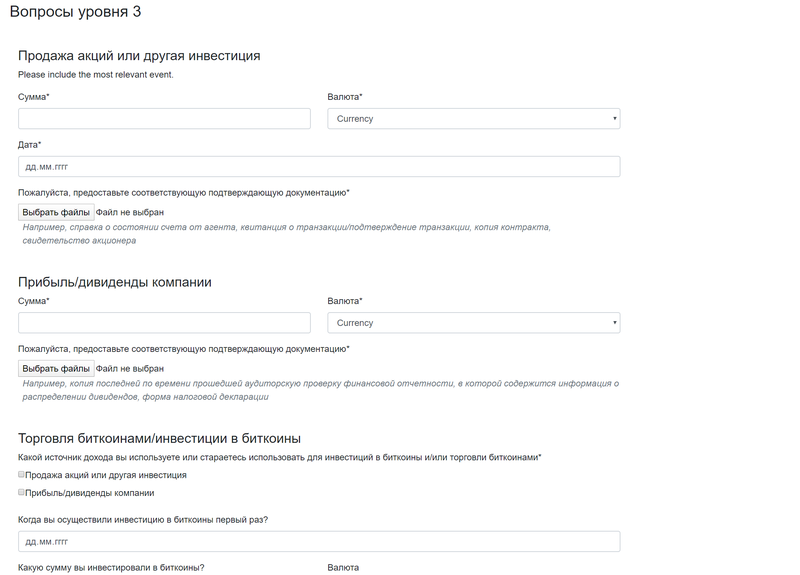
Task: Open the Валюта dropdown under Продажа акций
Action: [x=473, y=118]
